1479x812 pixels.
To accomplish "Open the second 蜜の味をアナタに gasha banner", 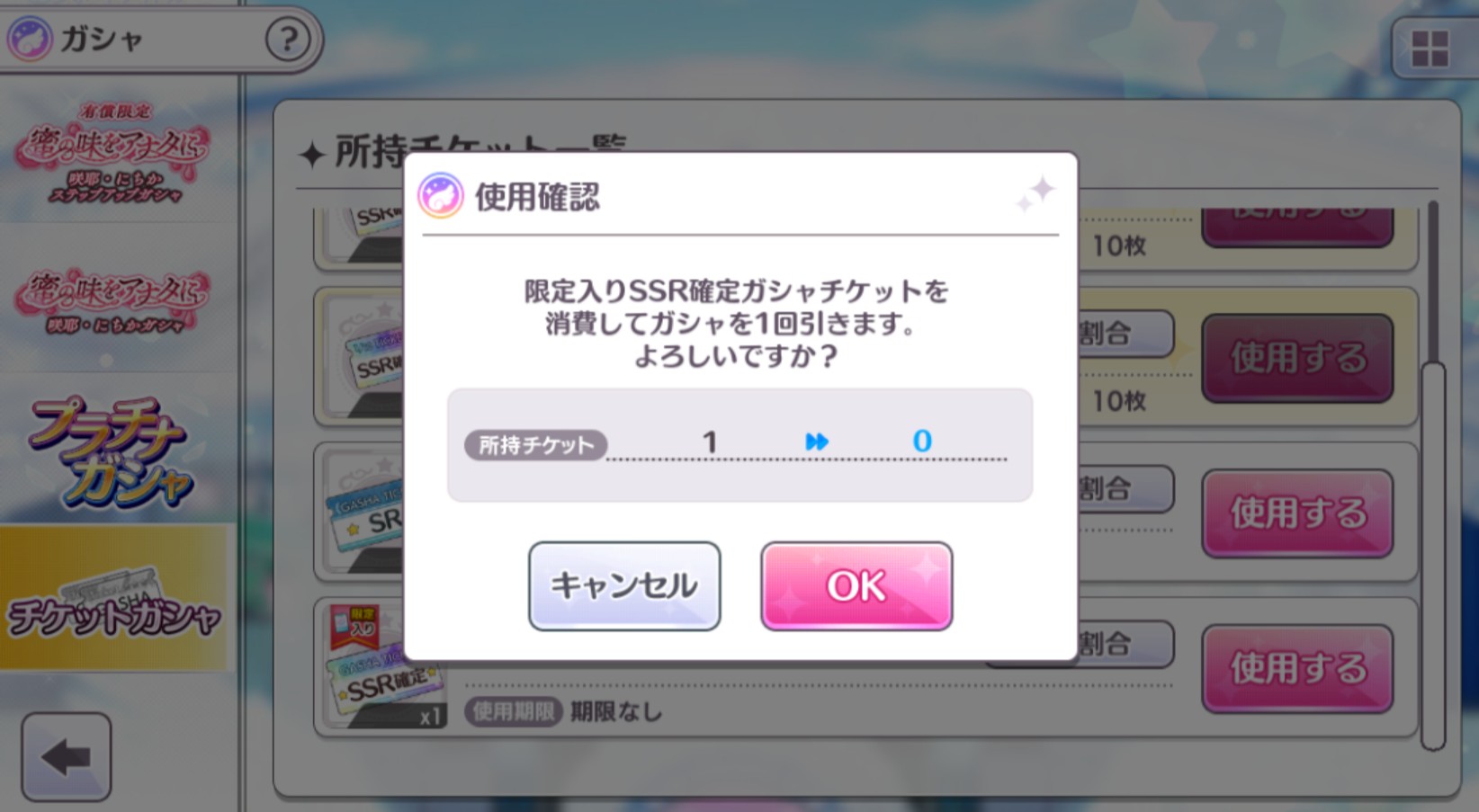I will coord(112,301).
